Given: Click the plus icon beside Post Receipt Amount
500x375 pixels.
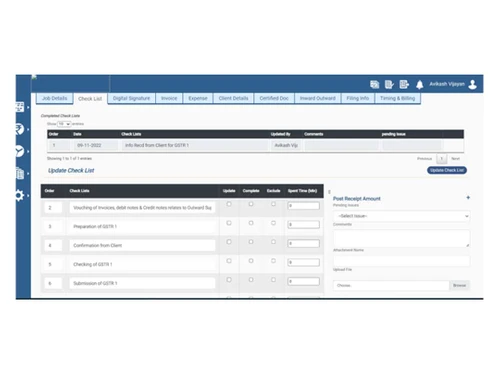Looking at the screenshot, I should coord(468,198).
